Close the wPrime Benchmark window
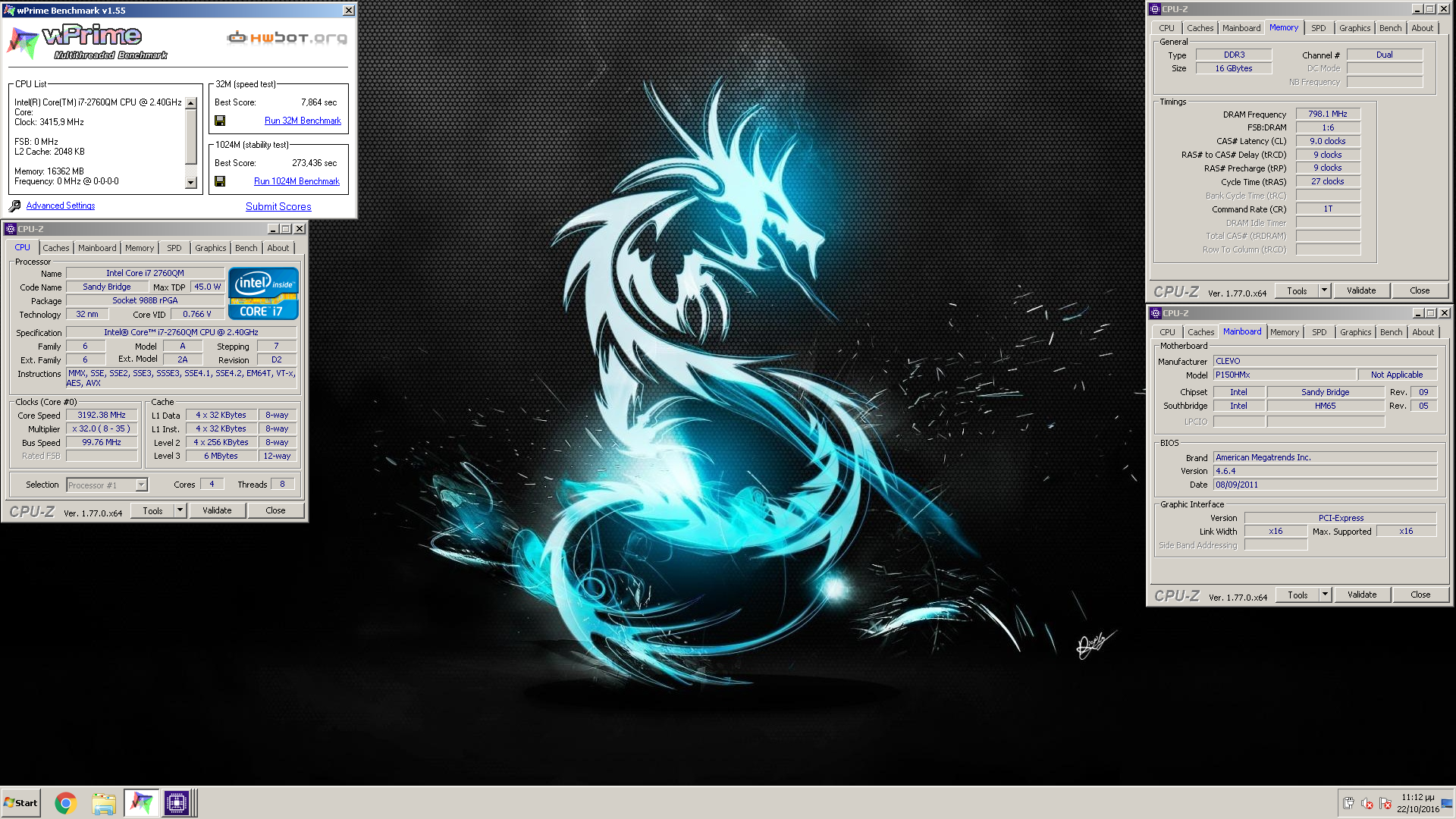The width and height of the screenshot is (1456, 819). (x=348, y=11)
